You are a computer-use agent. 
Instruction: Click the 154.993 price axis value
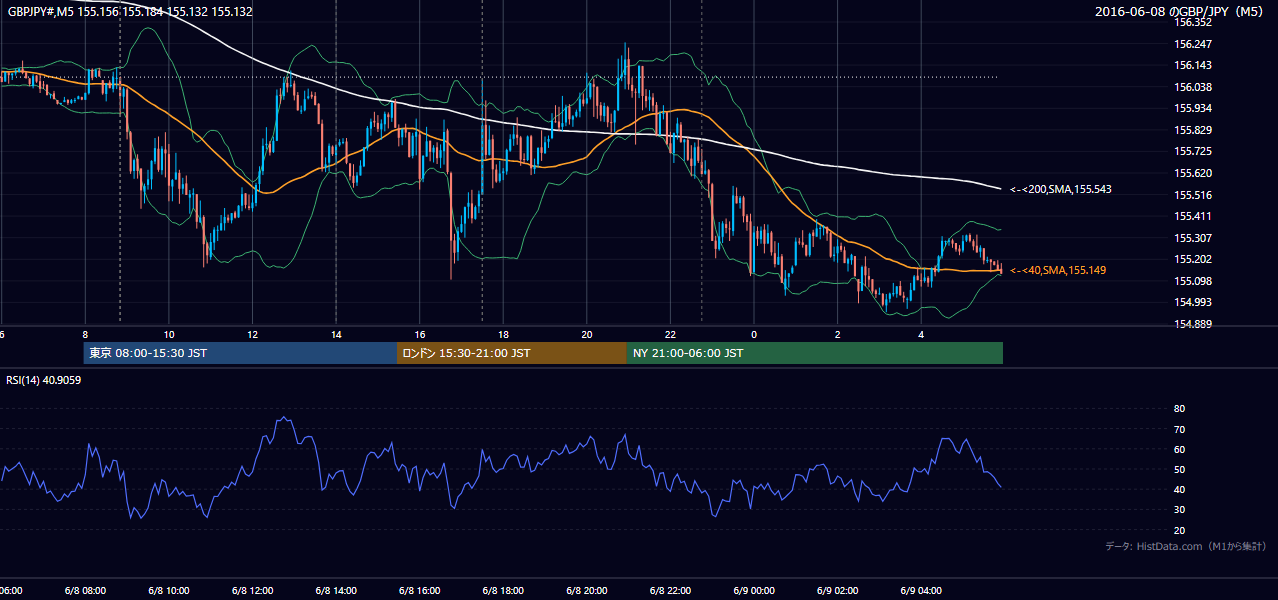pyautogui.click(x=1193, y=302)
